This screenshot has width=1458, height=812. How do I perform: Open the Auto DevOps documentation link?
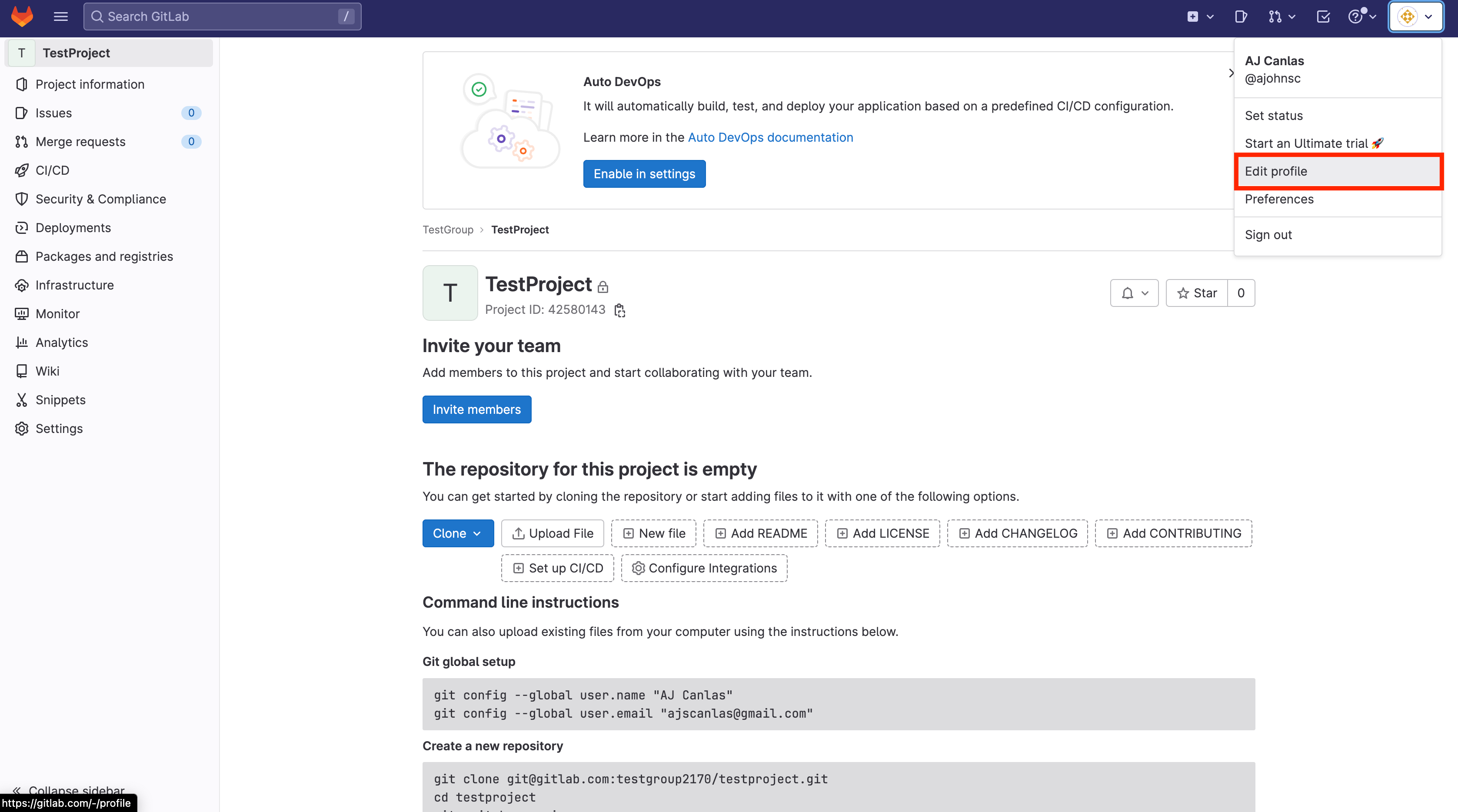click(770, 137)
